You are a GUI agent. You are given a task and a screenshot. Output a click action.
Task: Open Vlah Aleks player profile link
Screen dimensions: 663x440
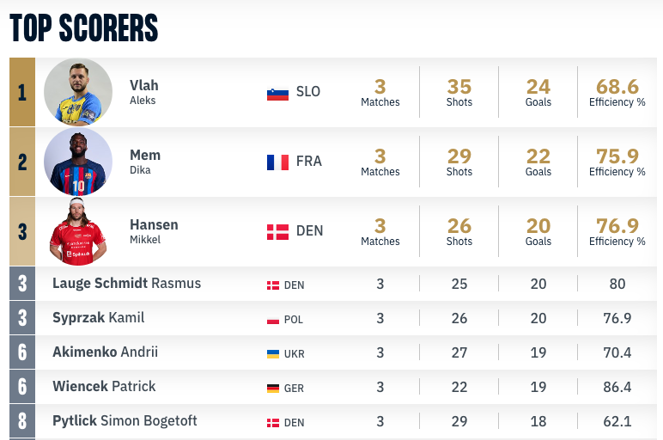tap(144, 92)
